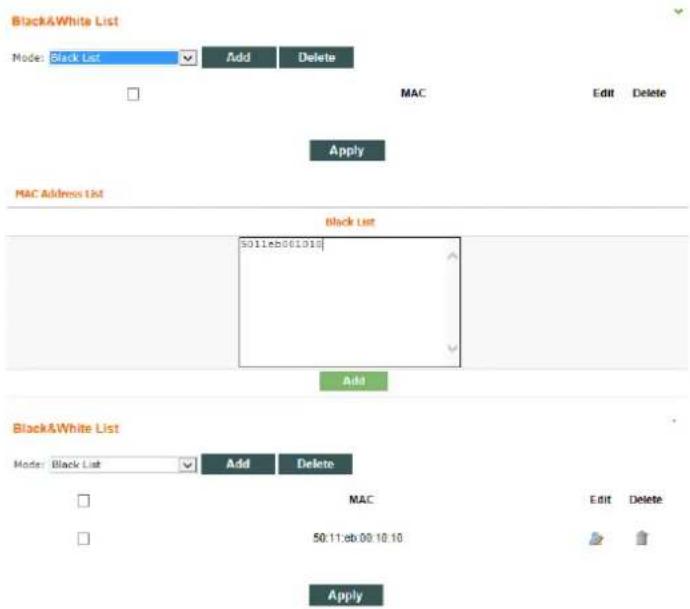Click the green Add button under text area
The height and width of the screenshot is (609, 690).
tap(353, 381)
